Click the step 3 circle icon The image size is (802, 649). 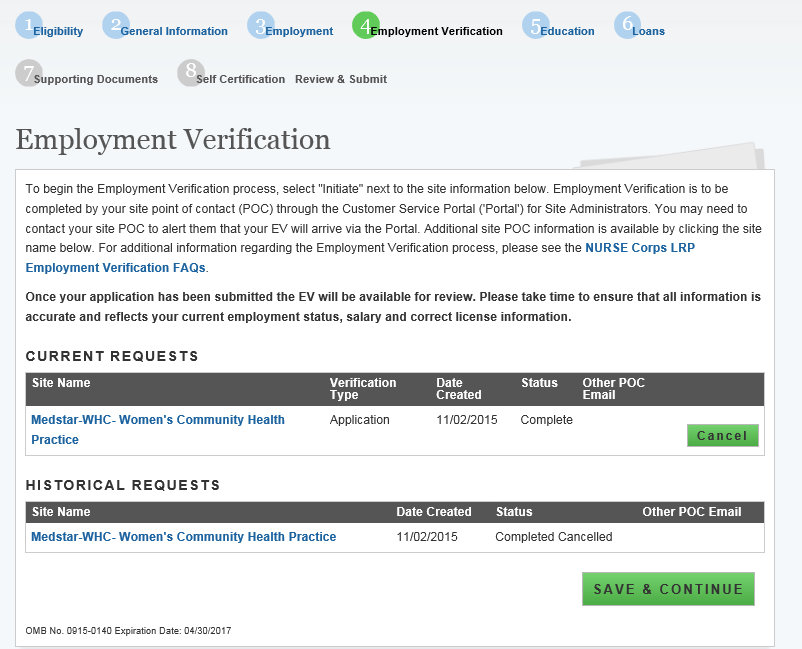[x=260, y=25]
